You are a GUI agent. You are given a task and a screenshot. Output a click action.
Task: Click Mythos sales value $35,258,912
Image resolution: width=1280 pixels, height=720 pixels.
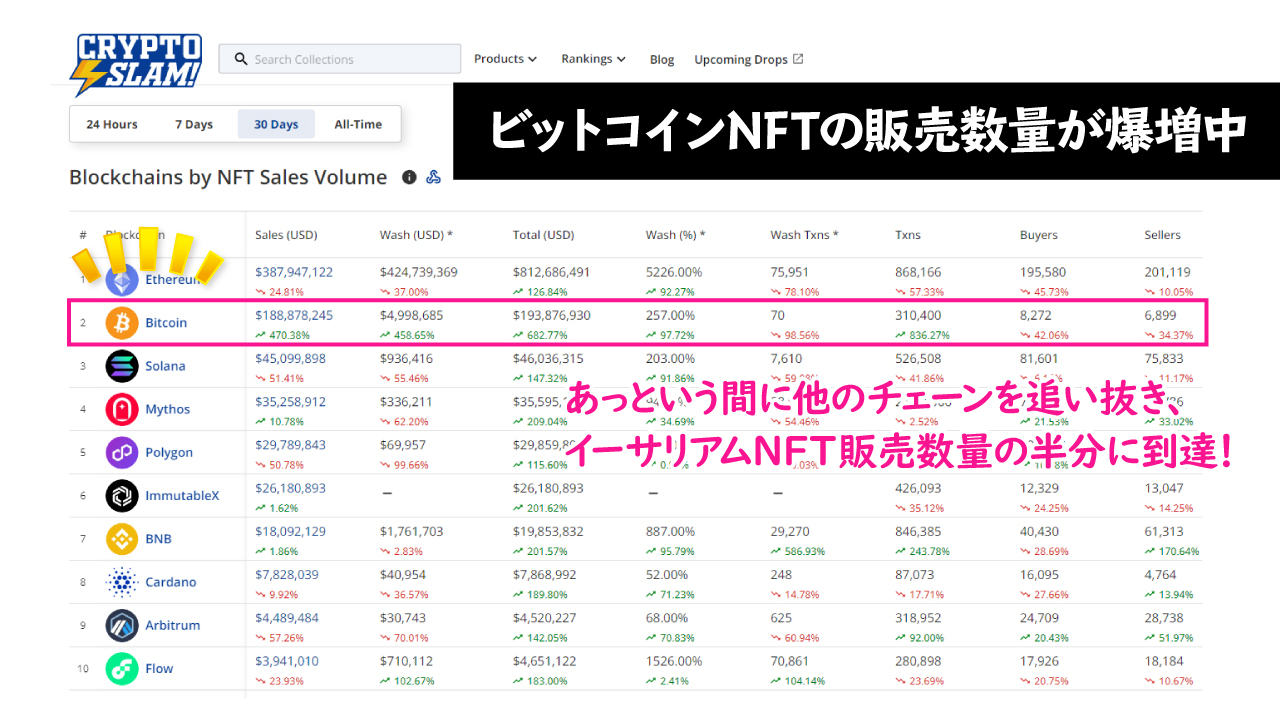coord(290,401)
